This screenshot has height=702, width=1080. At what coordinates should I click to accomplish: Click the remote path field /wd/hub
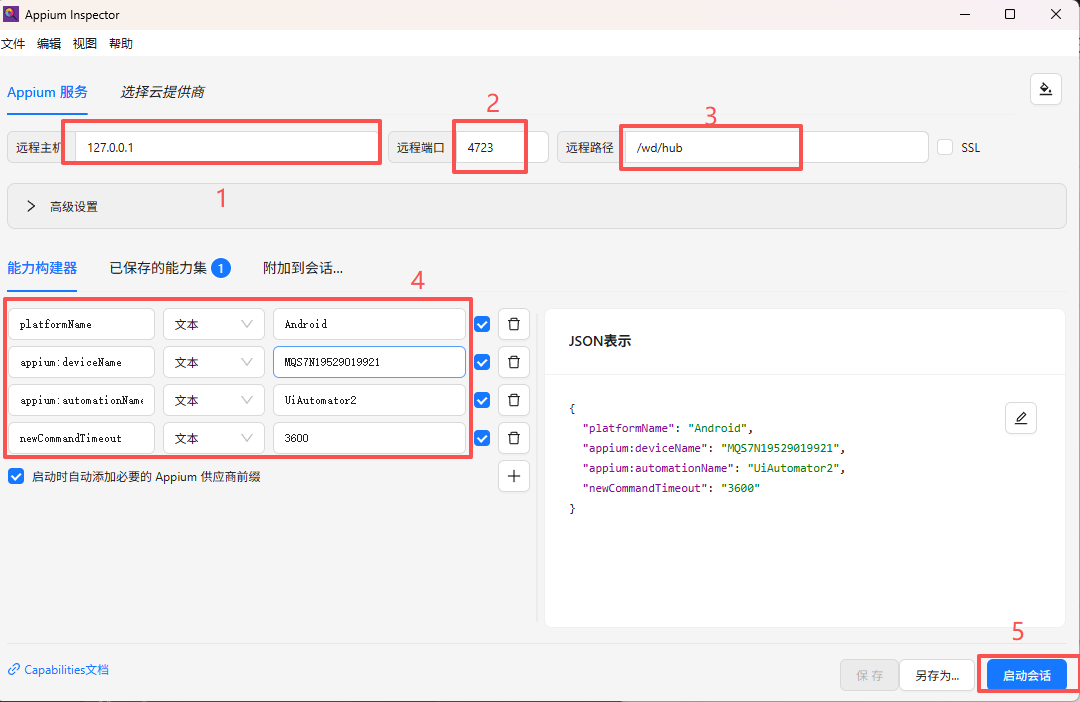click(x=777, y=147)
